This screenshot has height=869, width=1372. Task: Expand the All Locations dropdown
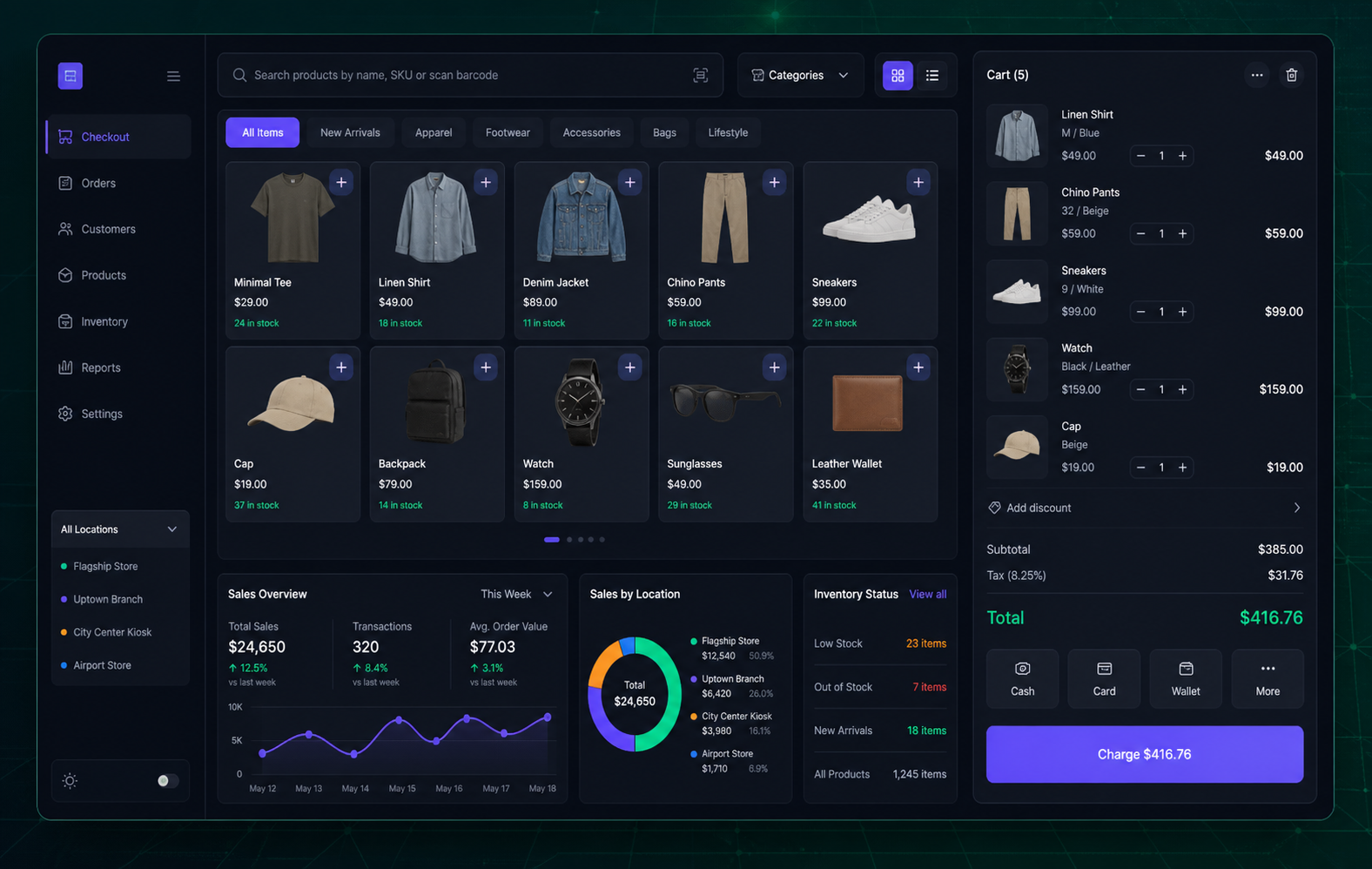pyautogui.click(x=120, y=529)
